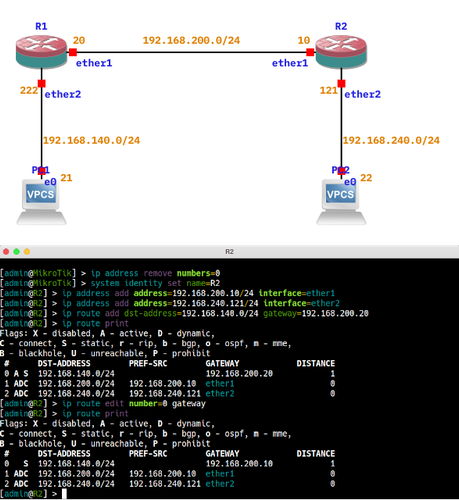Click the host number 10 label

304,40
